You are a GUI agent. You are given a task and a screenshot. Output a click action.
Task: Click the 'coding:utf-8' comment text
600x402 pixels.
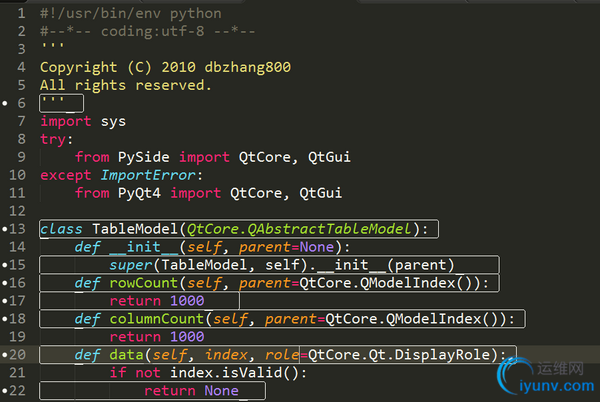153,31
